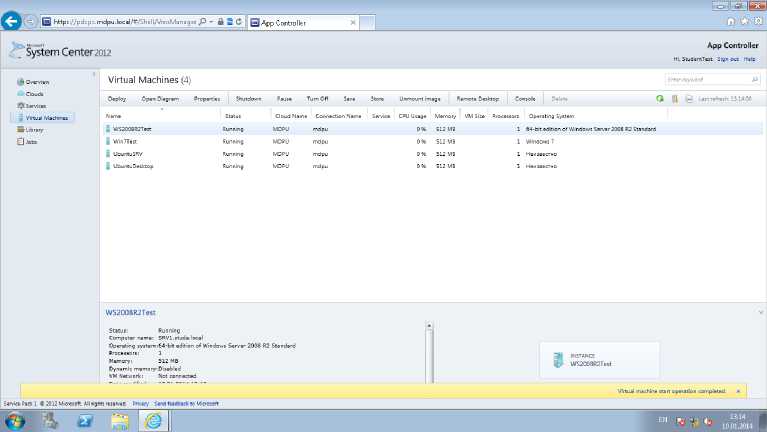Sort by the Operating System column header
767x432 pixels.
tap(551, 116)
